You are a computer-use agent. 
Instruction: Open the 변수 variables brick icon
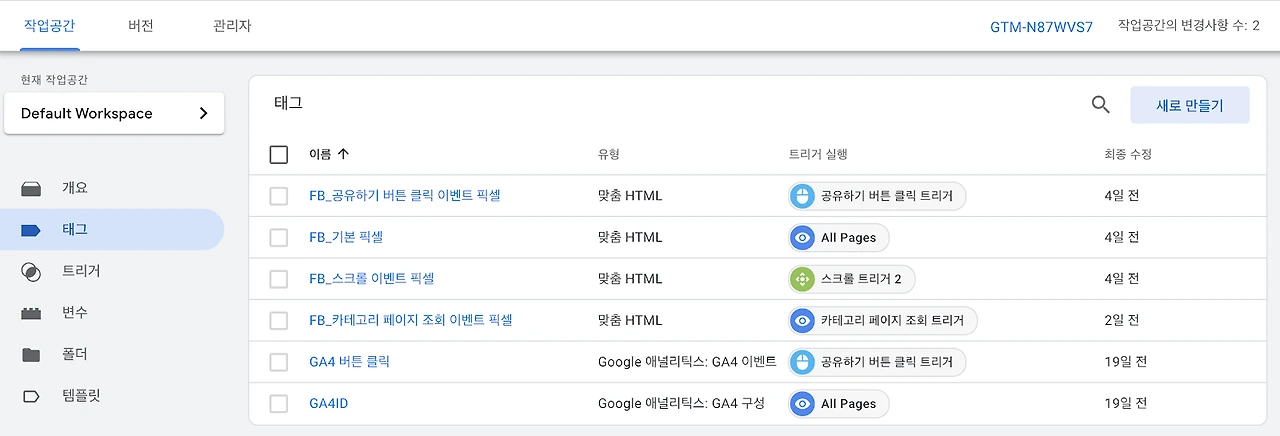pyautogui.click(x=31, y=313)
